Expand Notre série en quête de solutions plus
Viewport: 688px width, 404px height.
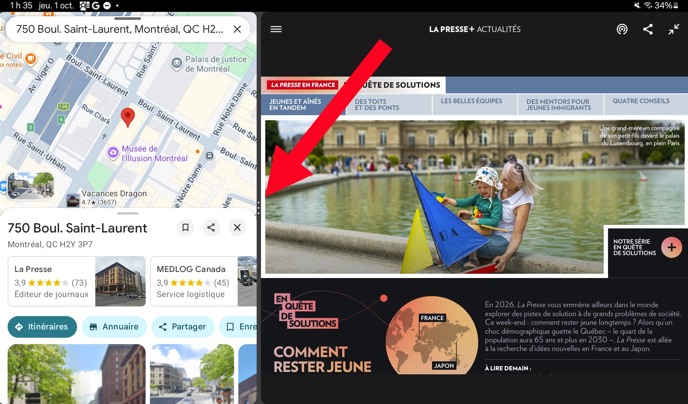[671, 247]
